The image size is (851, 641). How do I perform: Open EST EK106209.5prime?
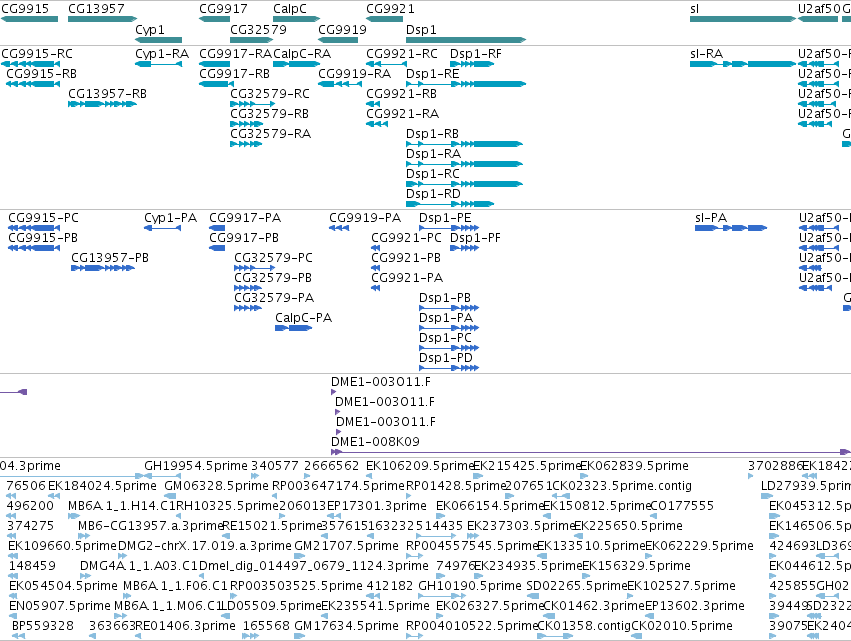(x=371, y=476)
